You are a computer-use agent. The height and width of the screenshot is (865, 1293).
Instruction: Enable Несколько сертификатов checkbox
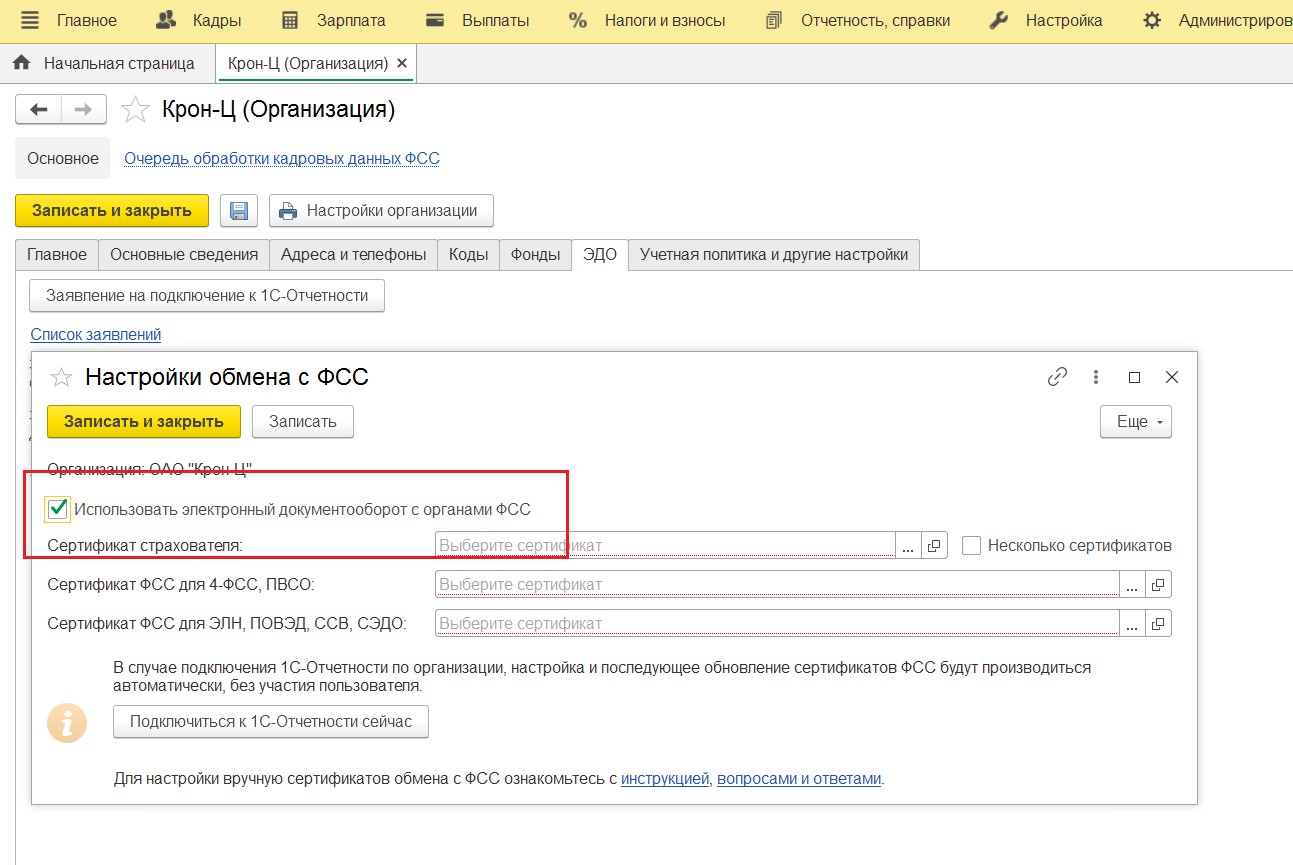pyautogui.click(x=971, y=545)
